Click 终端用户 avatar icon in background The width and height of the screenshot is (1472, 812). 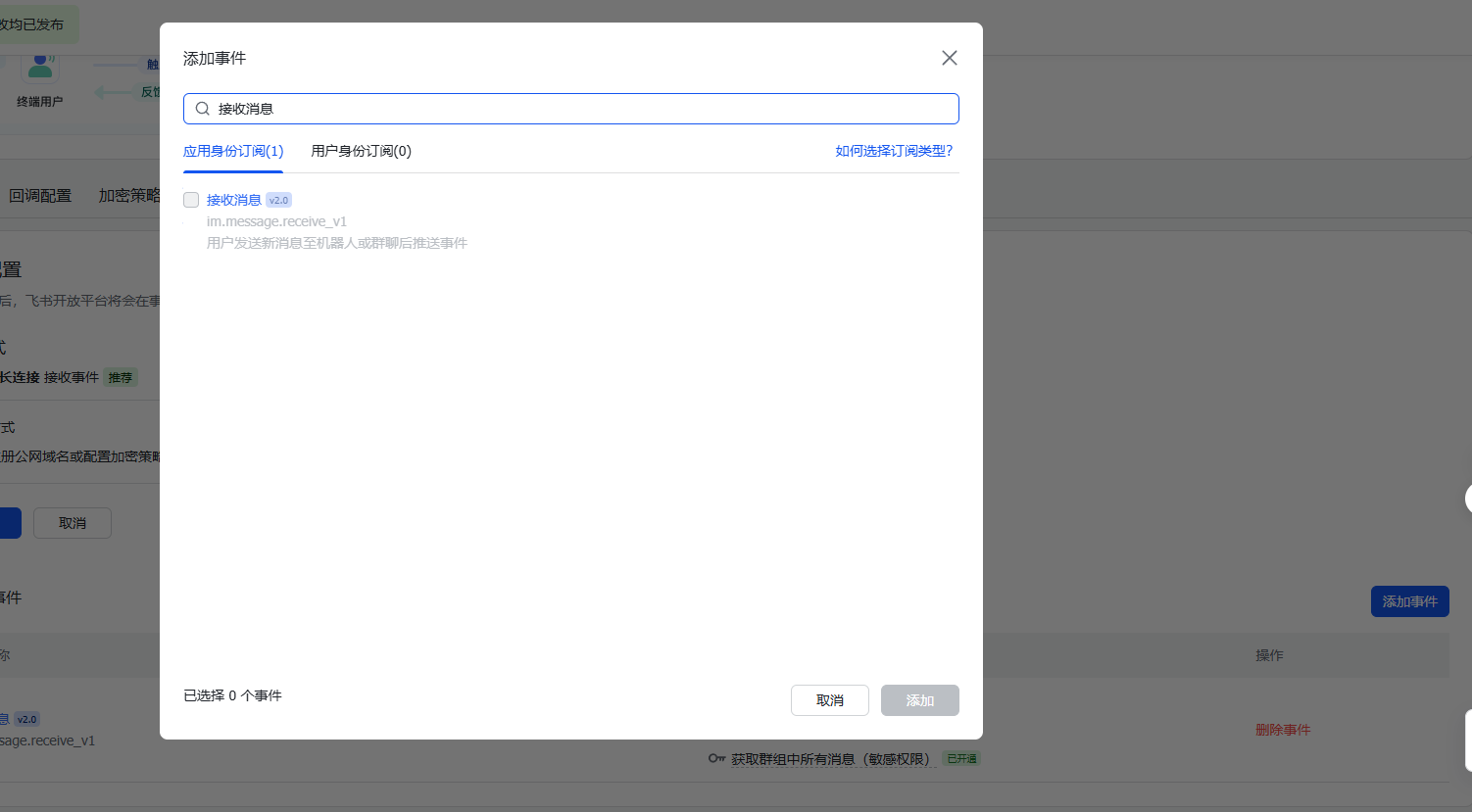(x=40, y=67)
